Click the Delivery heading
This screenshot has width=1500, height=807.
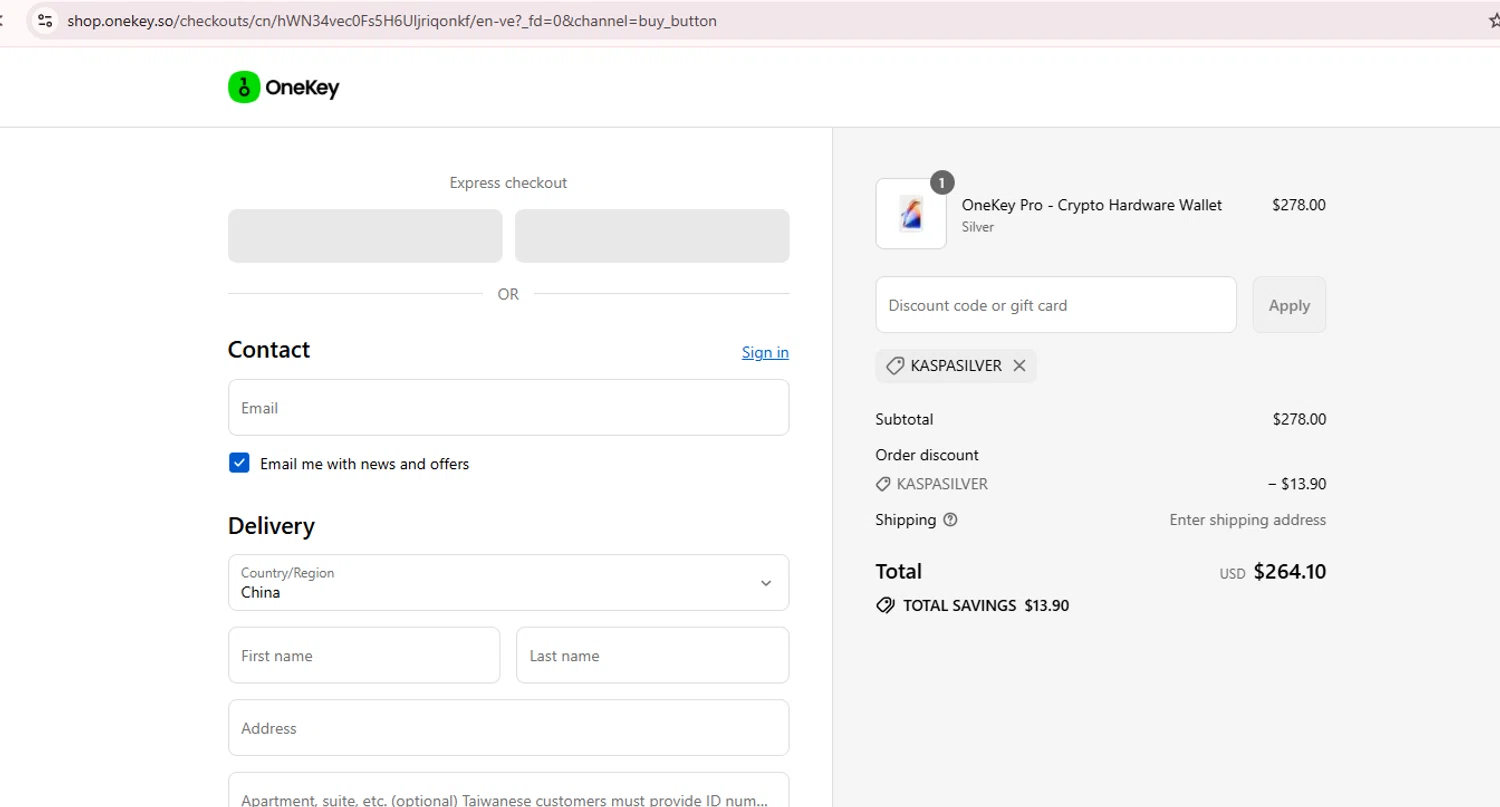pos(271,526)
